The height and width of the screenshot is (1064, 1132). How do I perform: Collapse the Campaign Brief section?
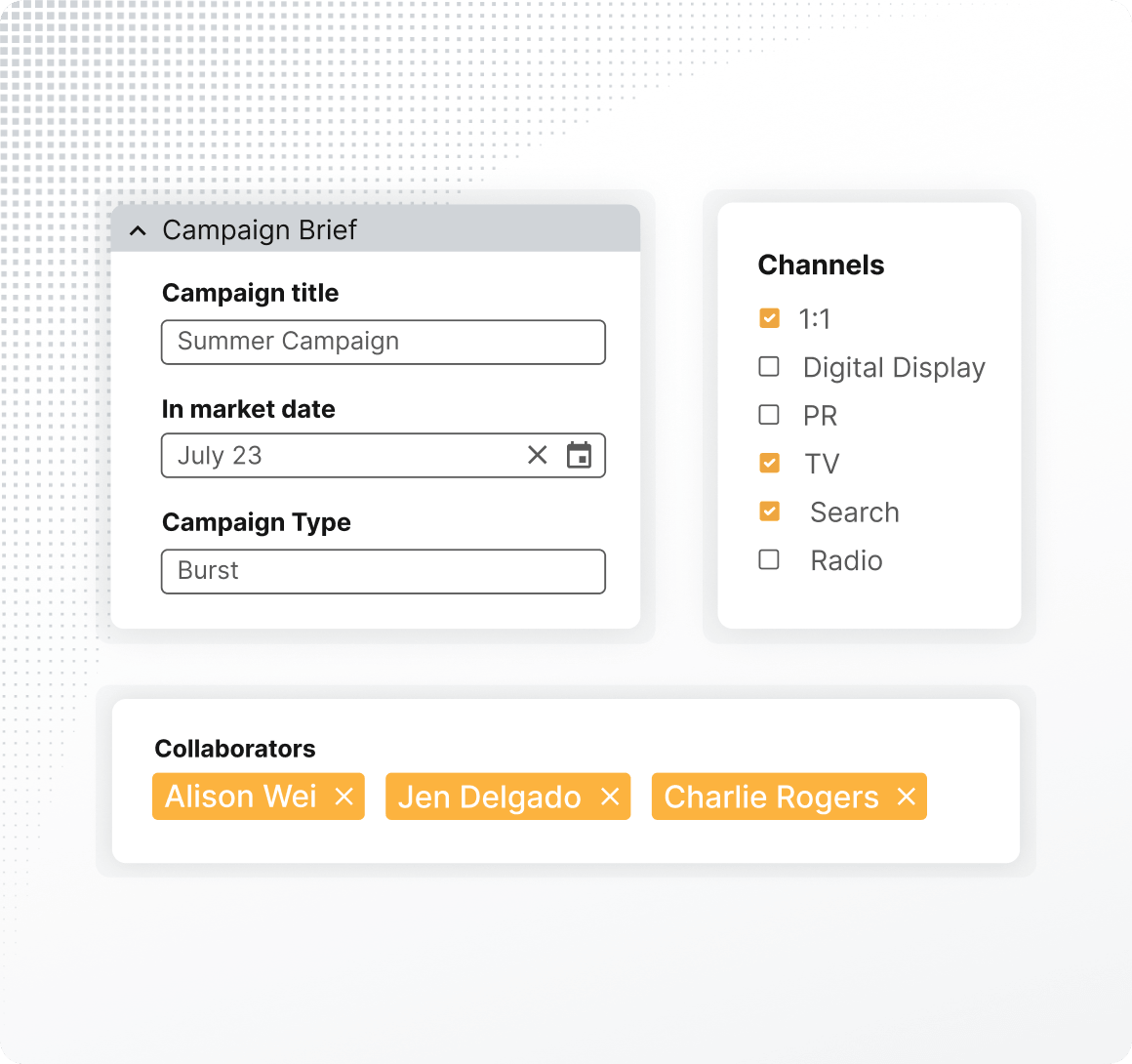[138, 230]
